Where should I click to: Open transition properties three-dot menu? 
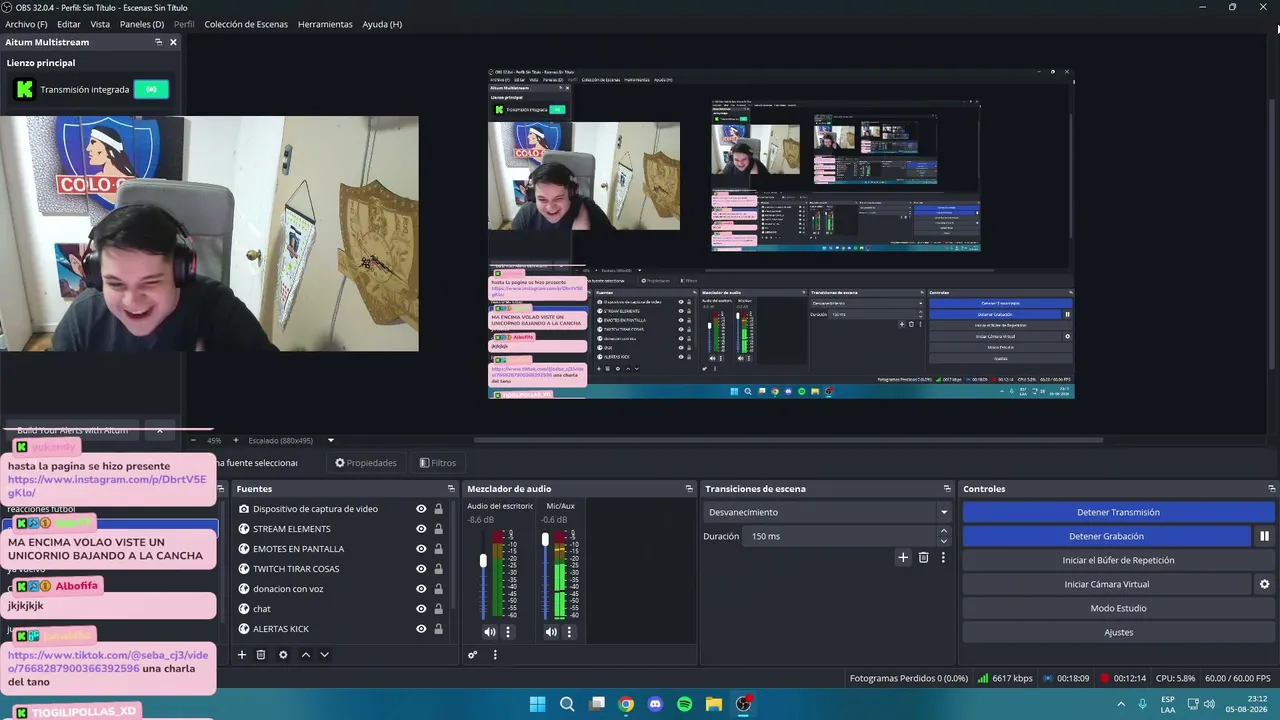(943, 557)
